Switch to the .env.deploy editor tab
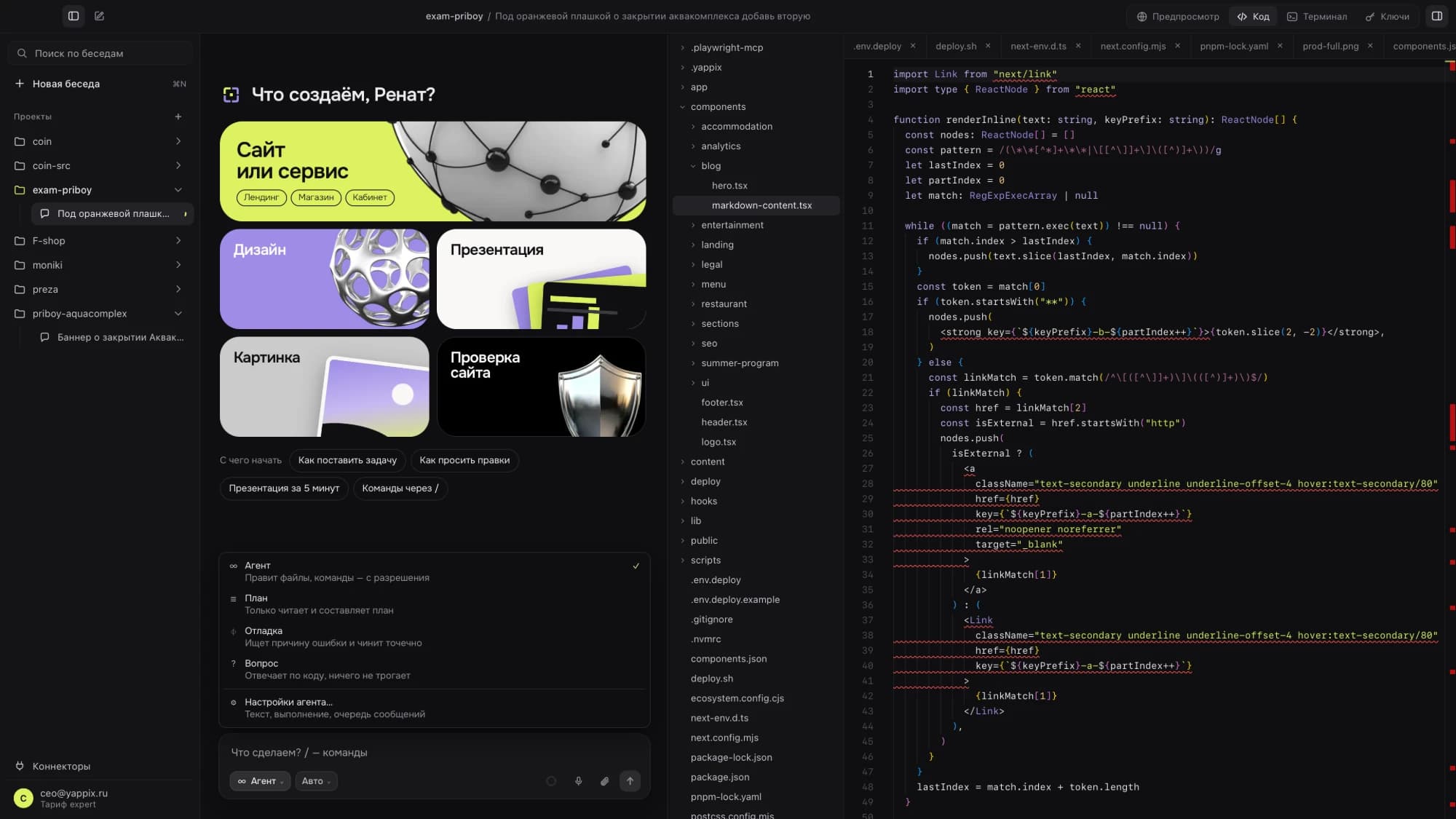The image size is (1456, 819). point(877,46)
